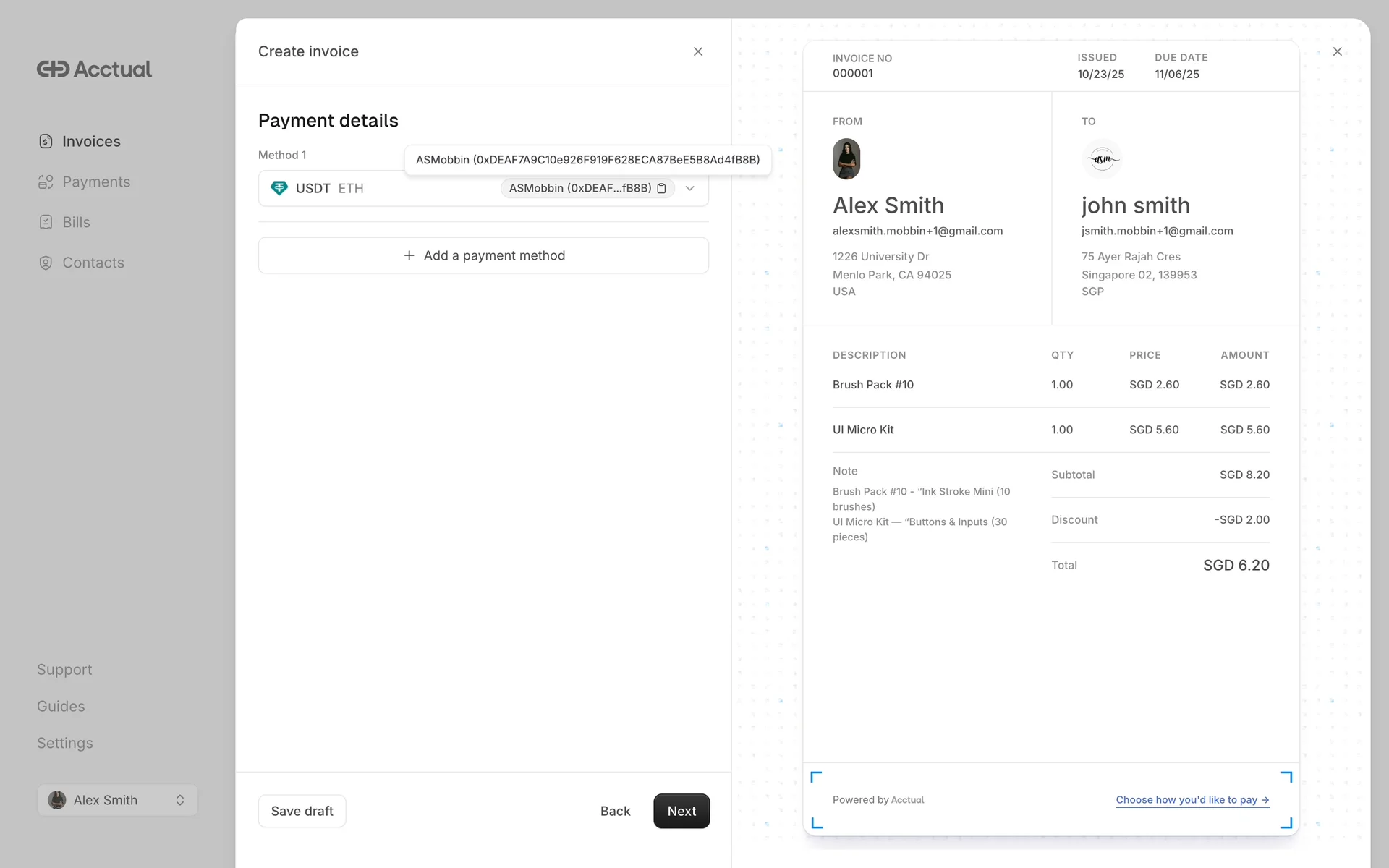The height and width of the screenshot is (868, 1389).
Task: Close the invoice preview pane
Action: (x=1337, y=52)
